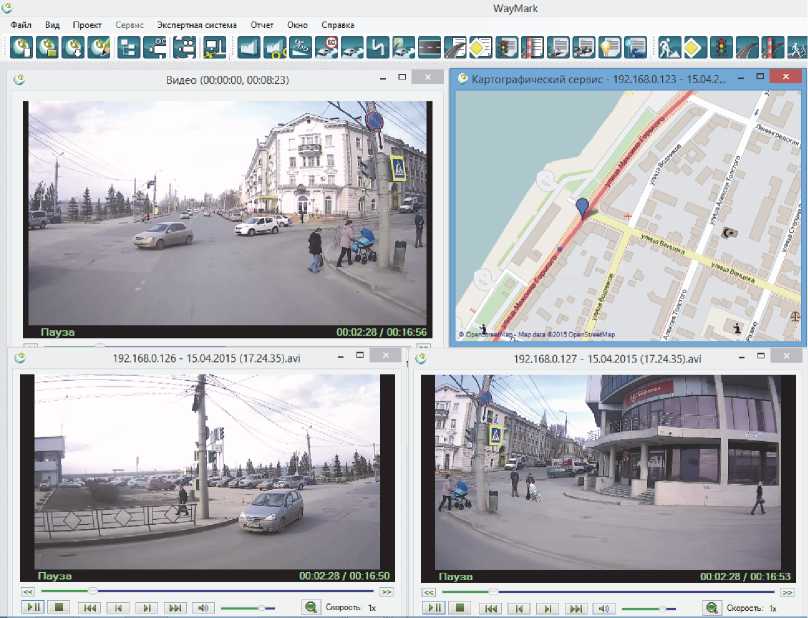Click the traffic light toolbar icon
808x618 pixels.
click(x=719, y=46)
